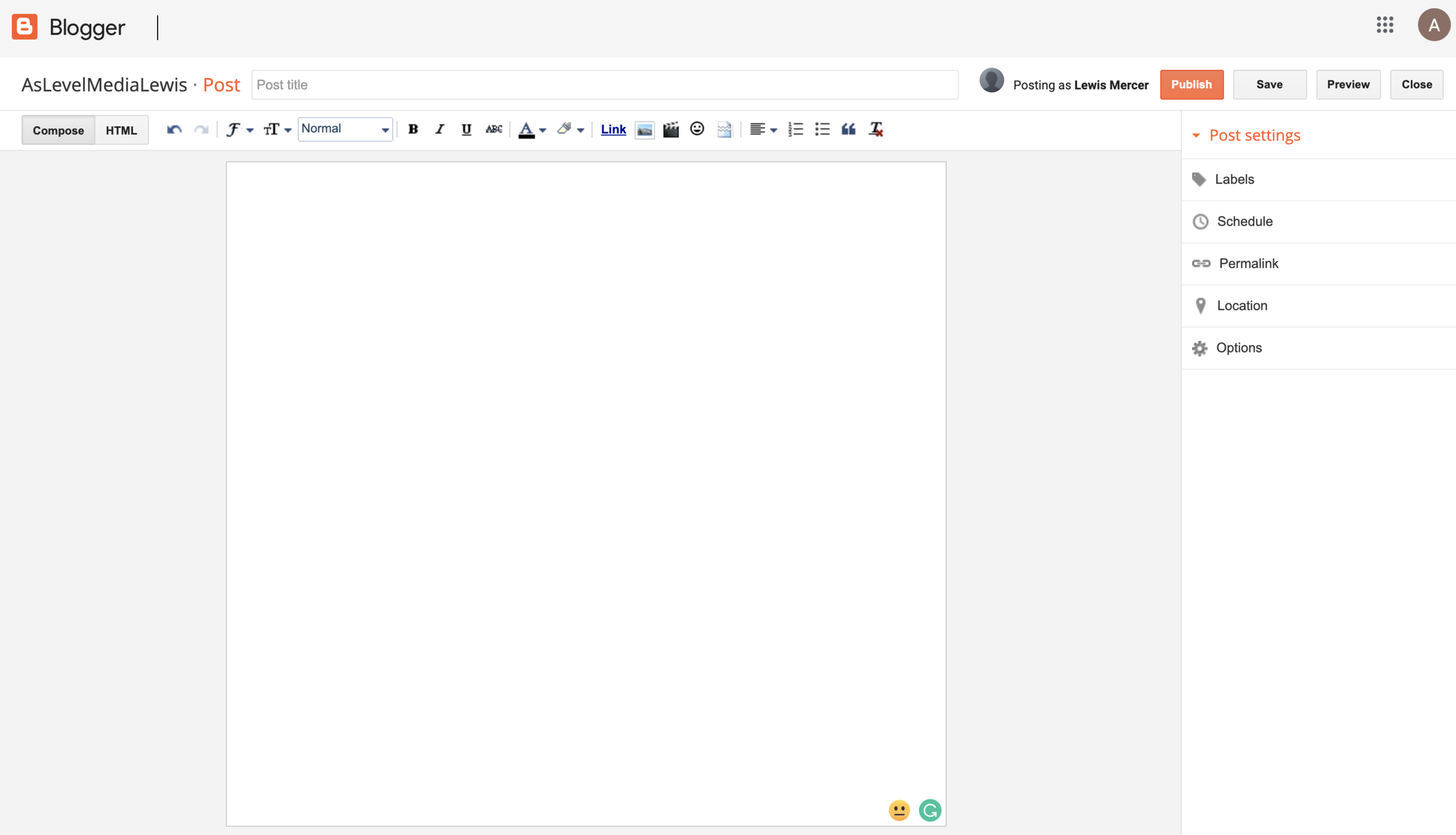Open the Labels settings section
This screenshot has height=835, width=1456.
(x=1234, y=179)
